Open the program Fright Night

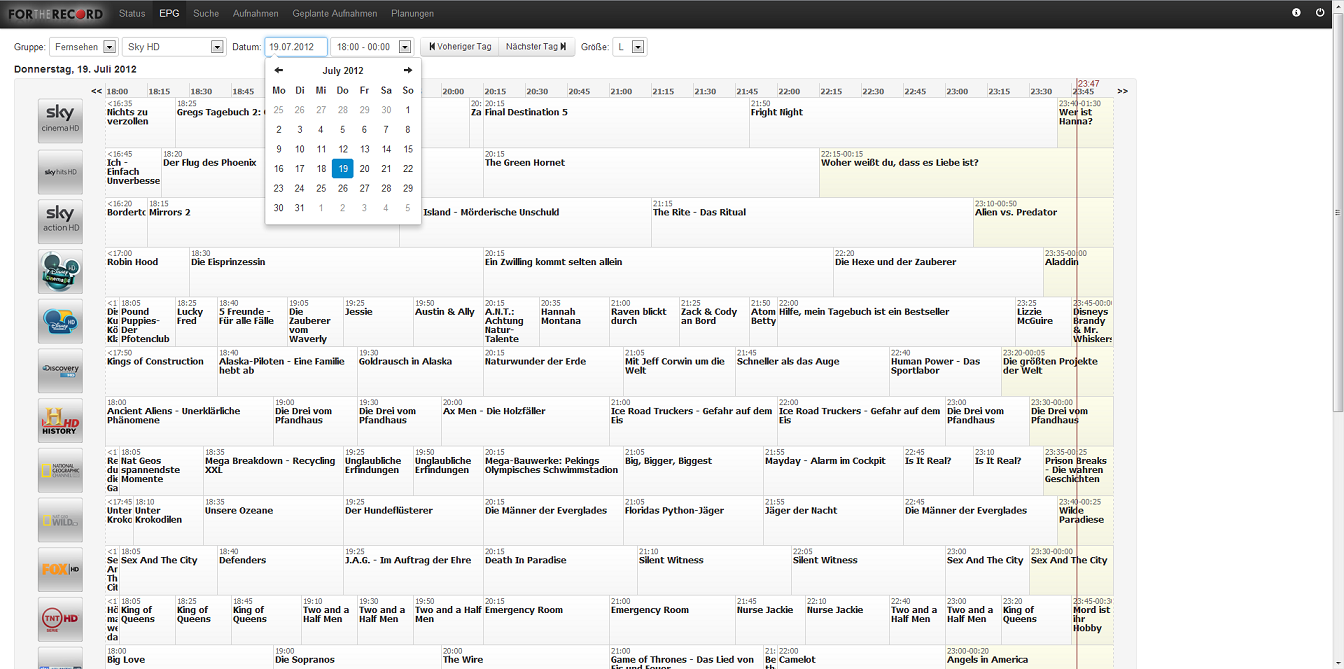point(903,122)
